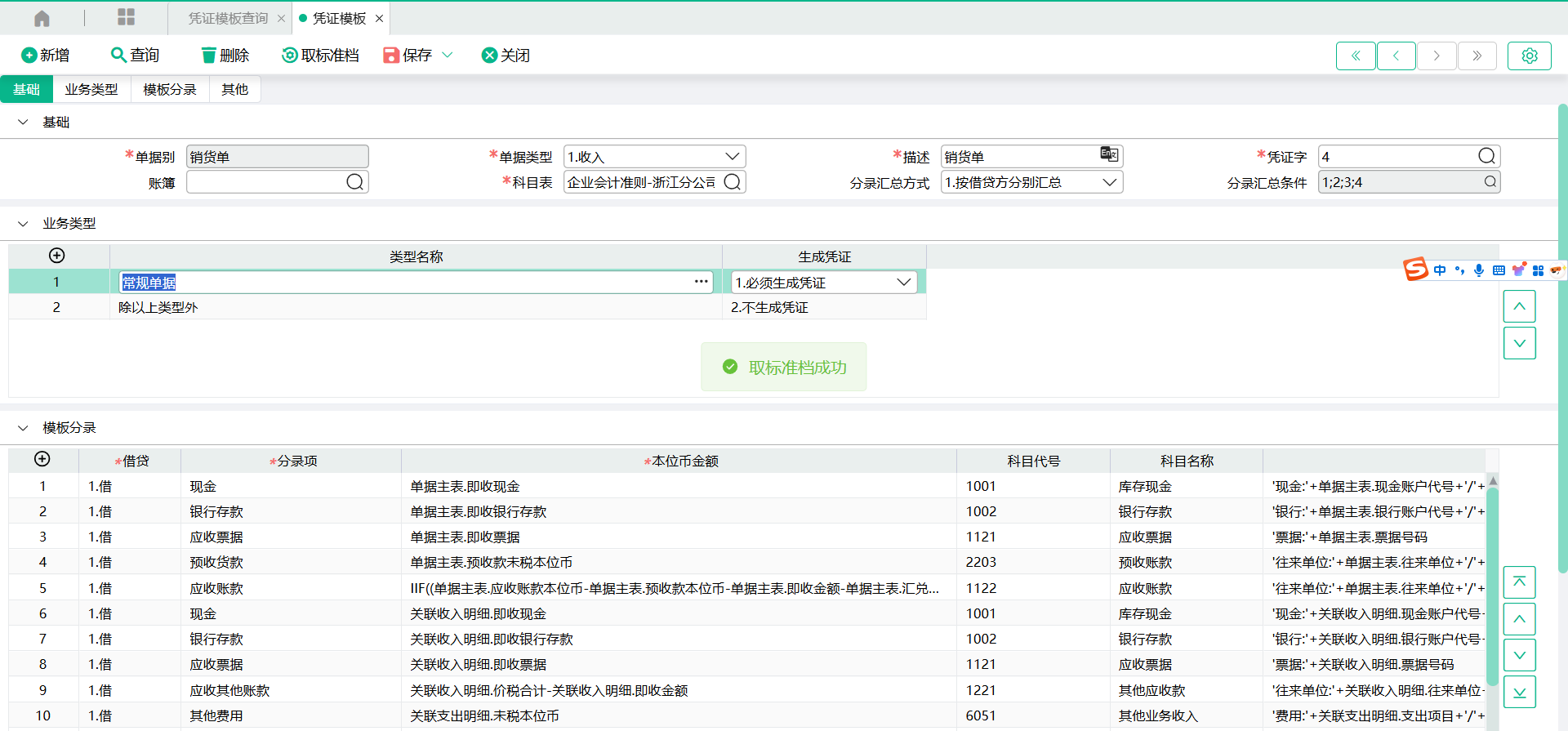
Task: Close the 凭证模板查询 tab
Action: (281, 18)
